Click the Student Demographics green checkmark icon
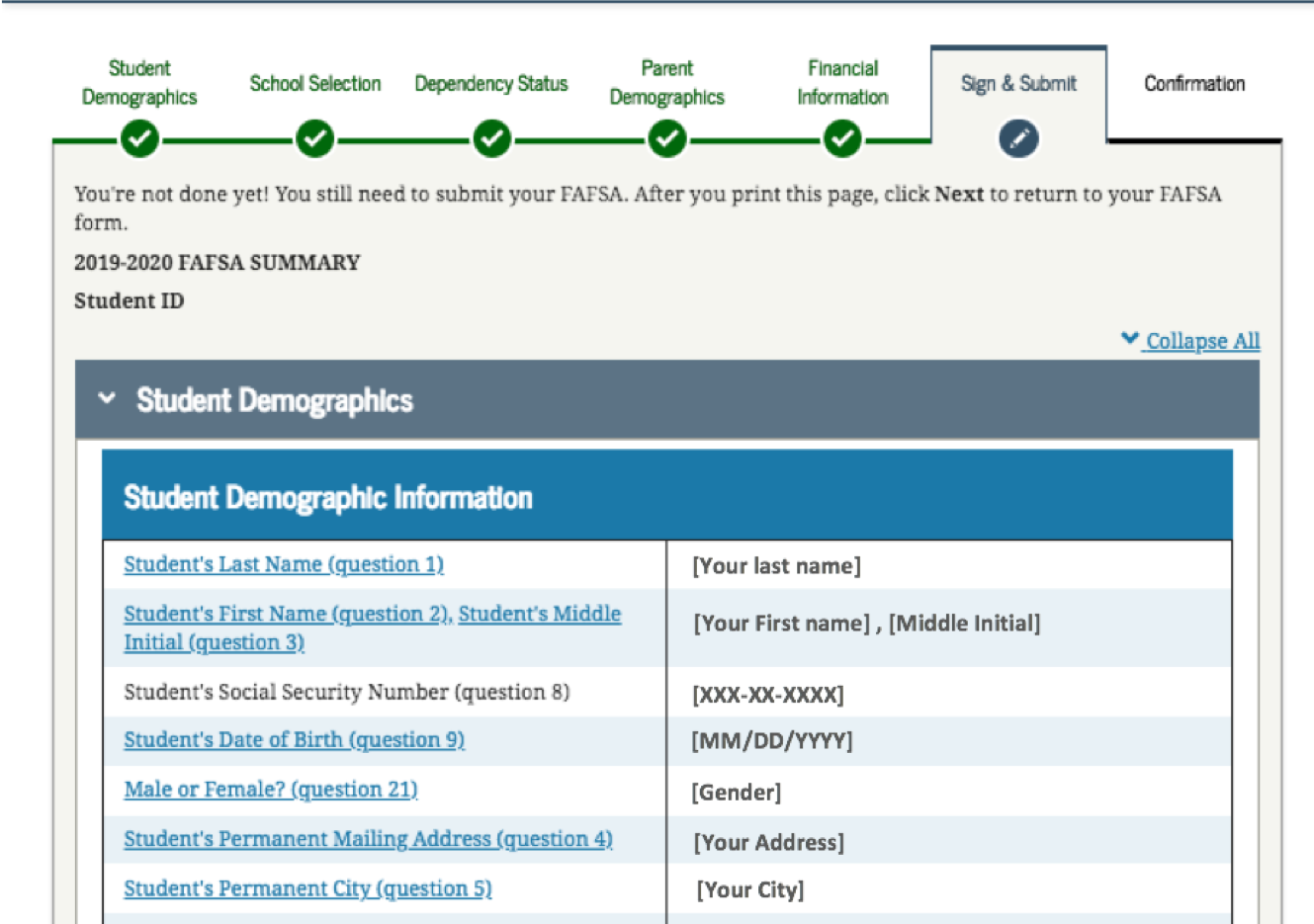Viewport: 1314px width, 924px height. tap(139, 139)
